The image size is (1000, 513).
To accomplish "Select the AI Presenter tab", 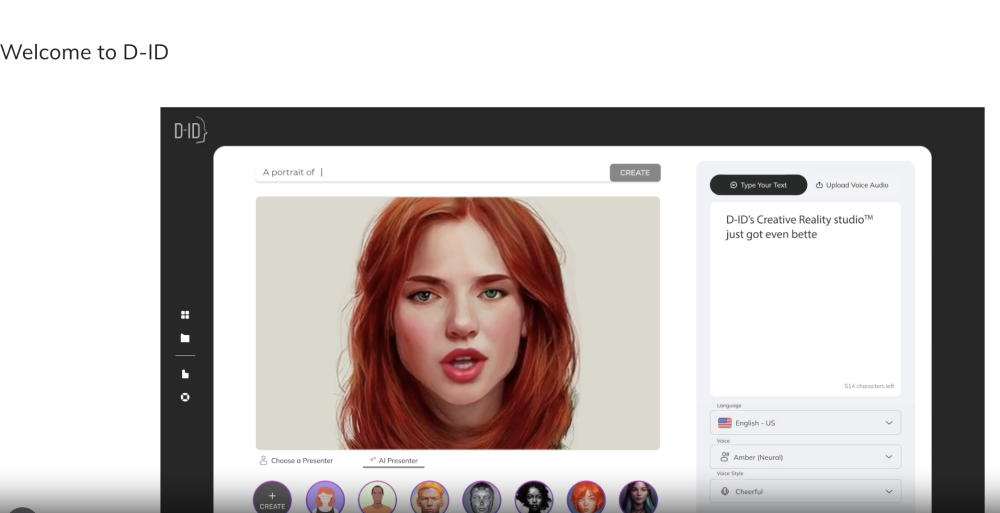I will (394, 461).
